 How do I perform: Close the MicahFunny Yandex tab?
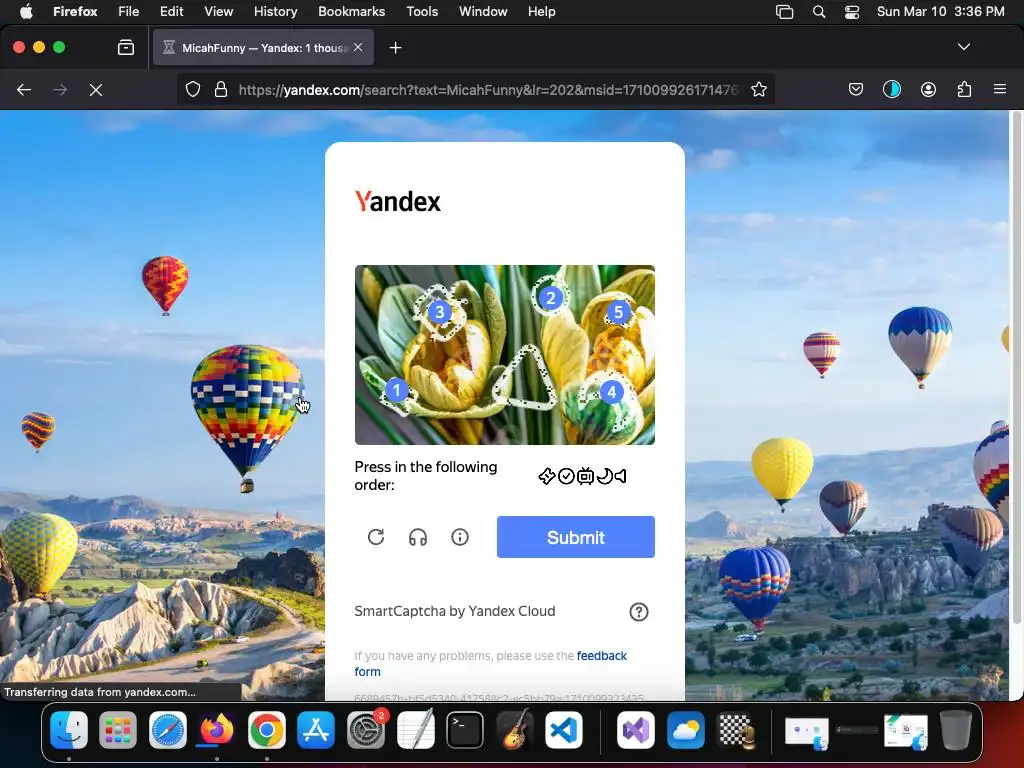(x=358, y=47)
